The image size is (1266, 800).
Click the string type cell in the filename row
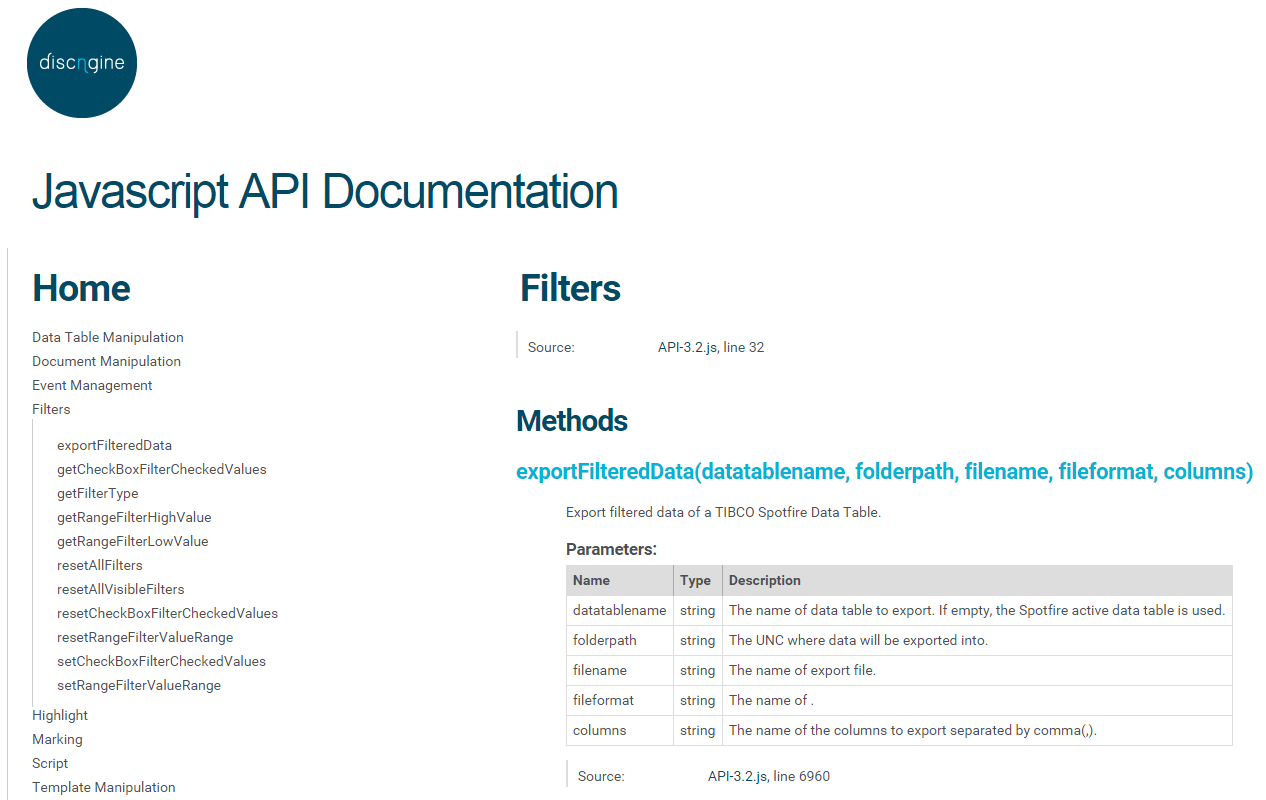(698, 670)
